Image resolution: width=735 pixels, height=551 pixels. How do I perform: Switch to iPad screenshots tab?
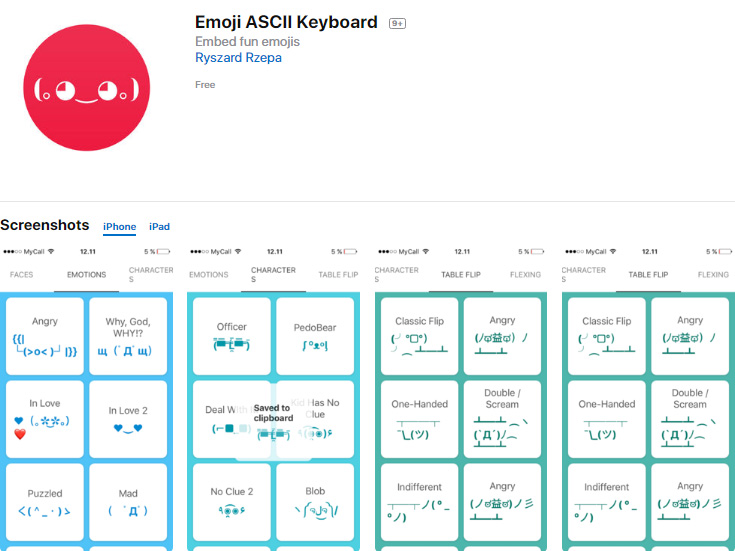159,227
